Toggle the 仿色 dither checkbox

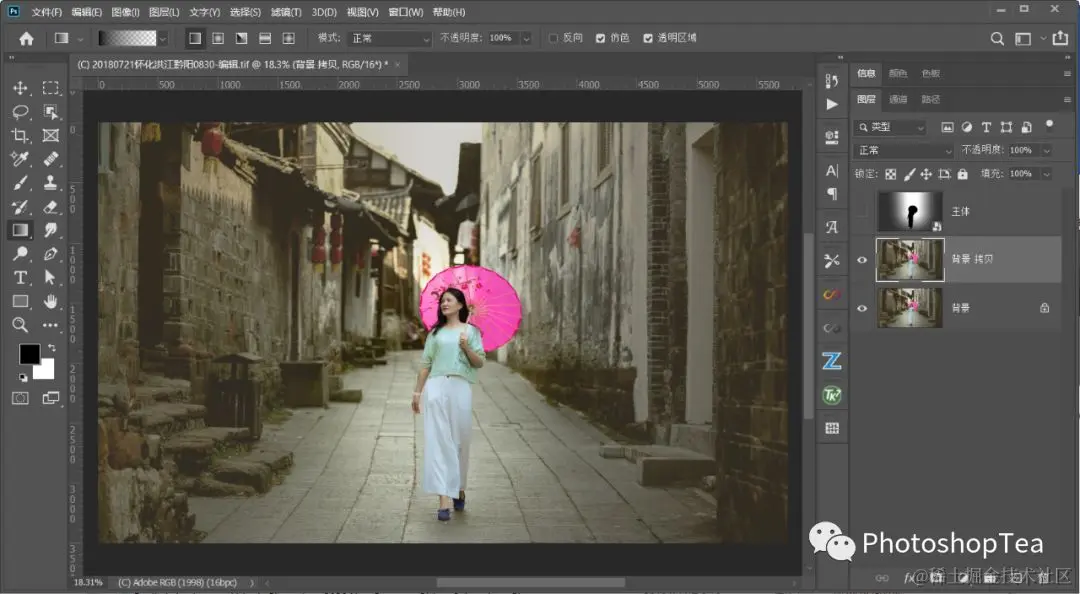[x=601, y=38]
